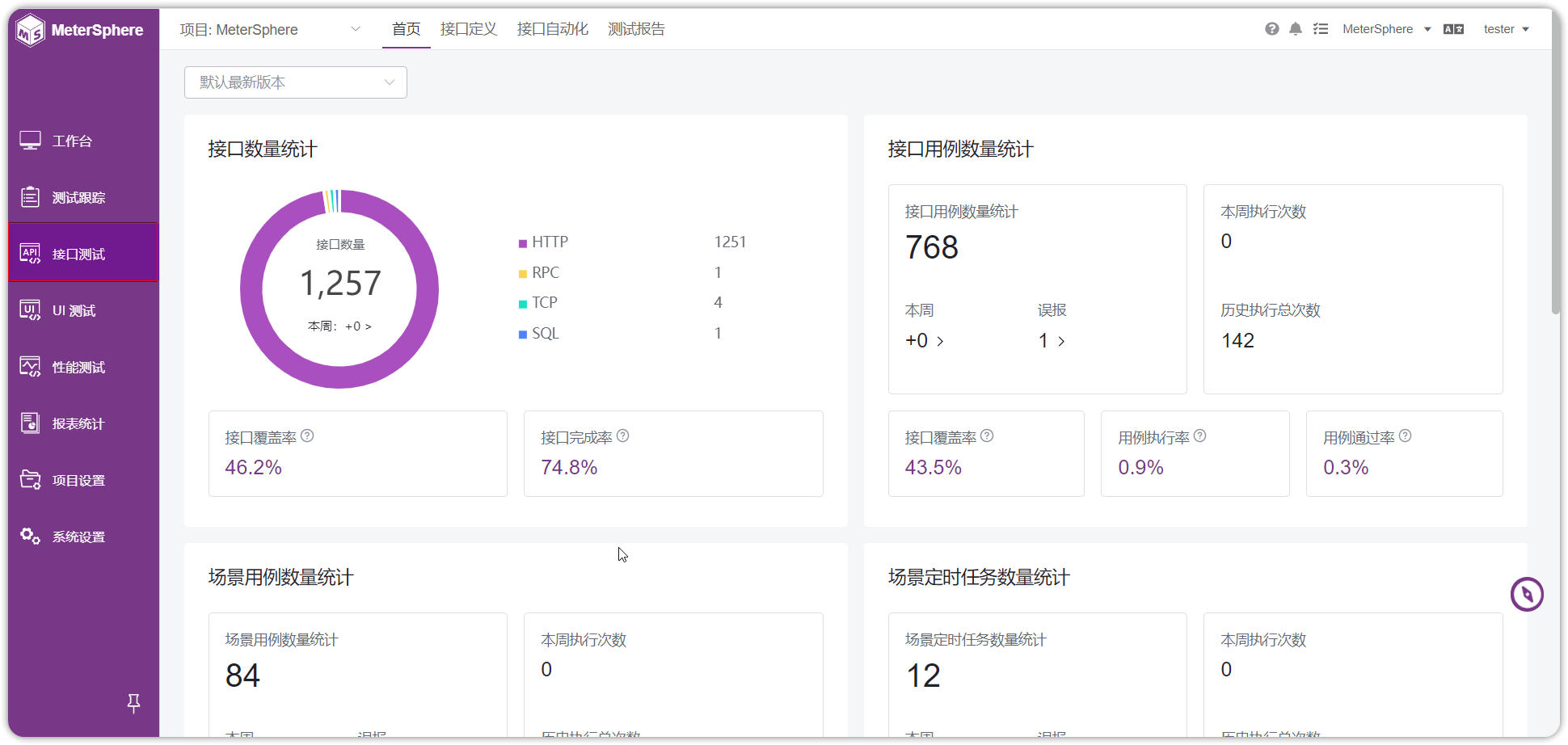Viewport: 1568px width, 745px height.
Task: Expand the 项目: MeterSphere project dropdown
Action: tap(270, 30)
